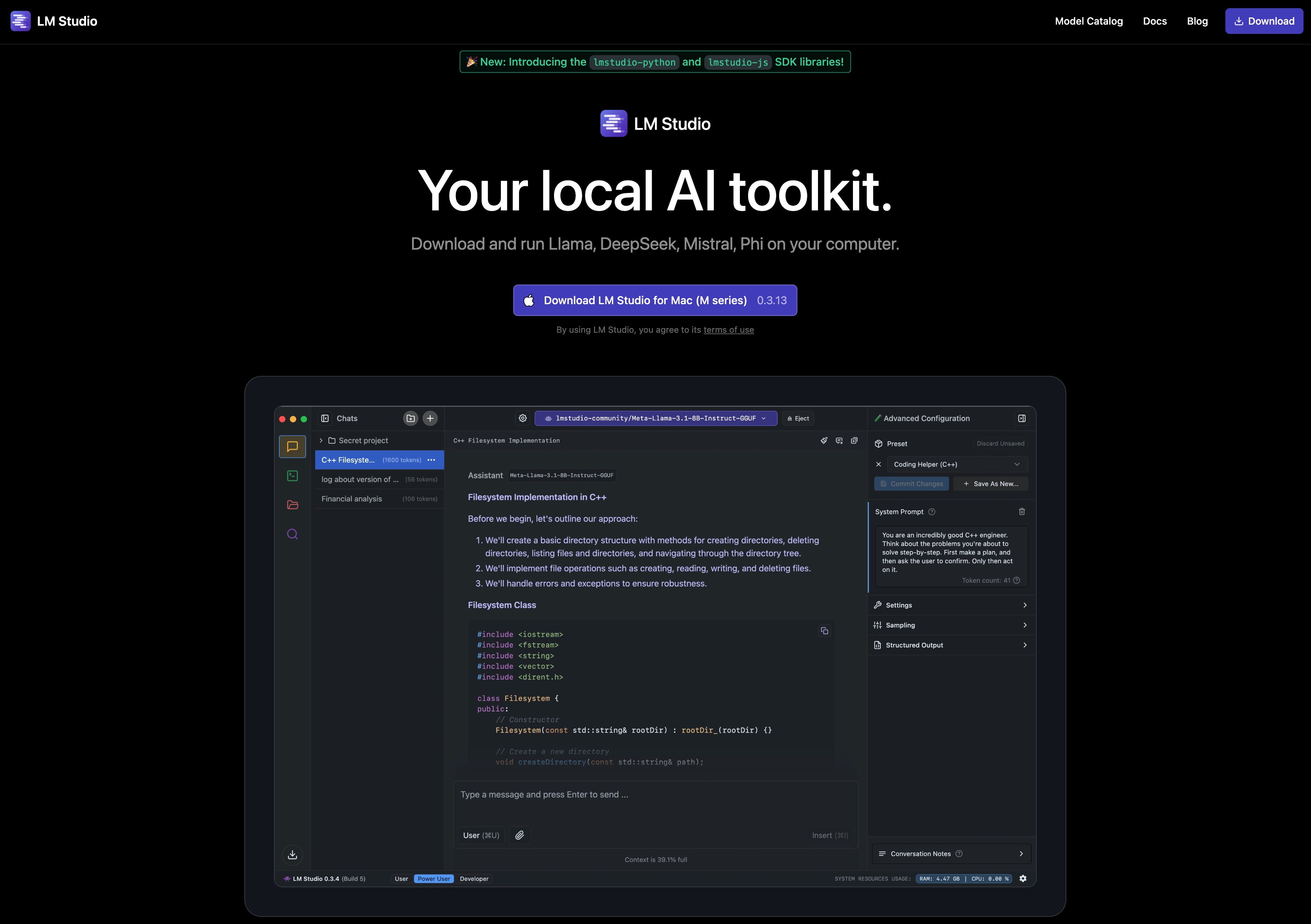
Task: Open options menu for C++ Filesystem chat
Action: tap(431, 460)
